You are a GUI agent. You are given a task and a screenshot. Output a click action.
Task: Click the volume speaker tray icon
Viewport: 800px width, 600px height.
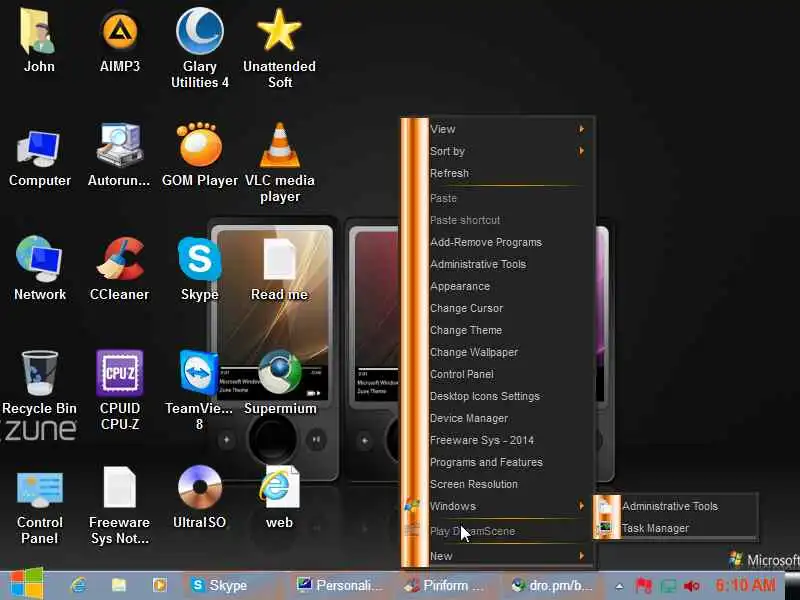[691, 586]
